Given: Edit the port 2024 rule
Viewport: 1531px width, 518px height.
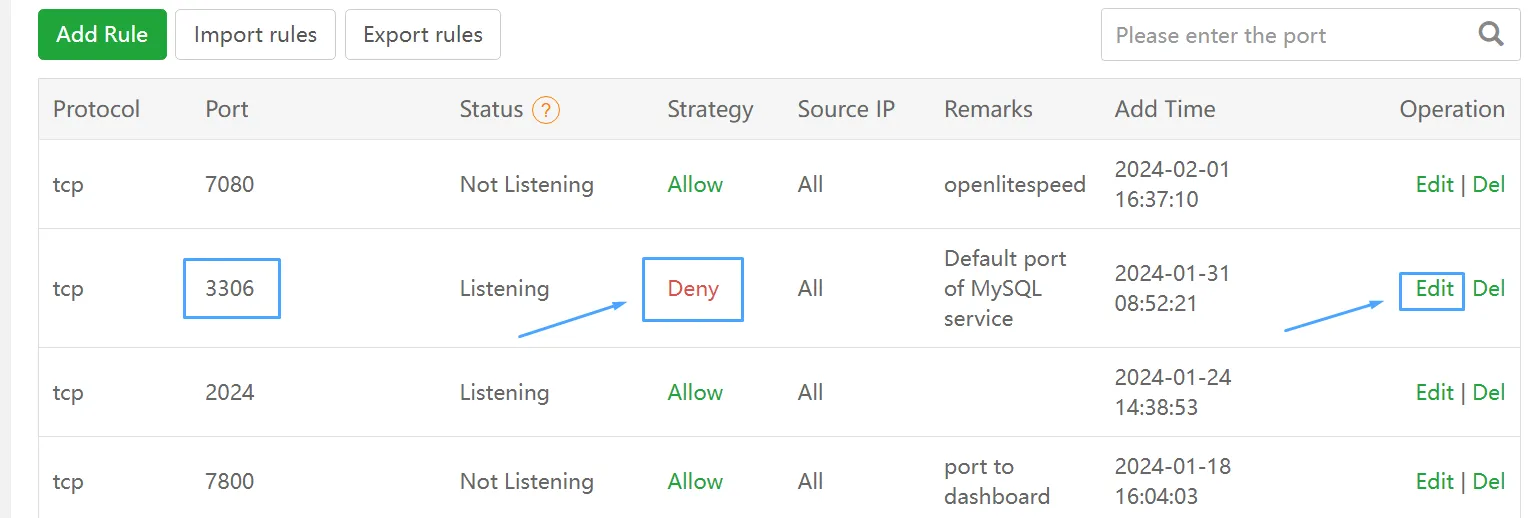Looking at the screenshot, I should coord(1434,392).
